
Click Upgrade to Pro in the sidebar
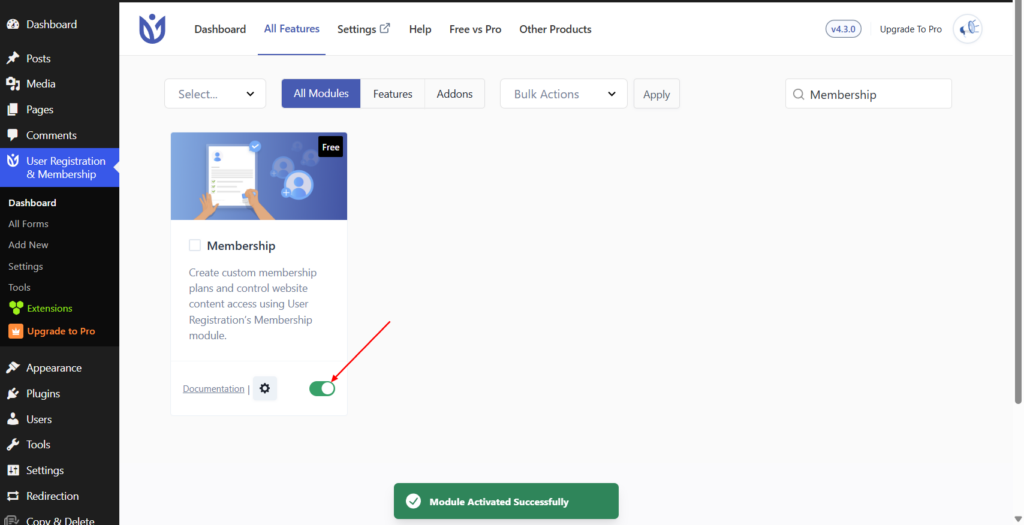click(61, 331)
